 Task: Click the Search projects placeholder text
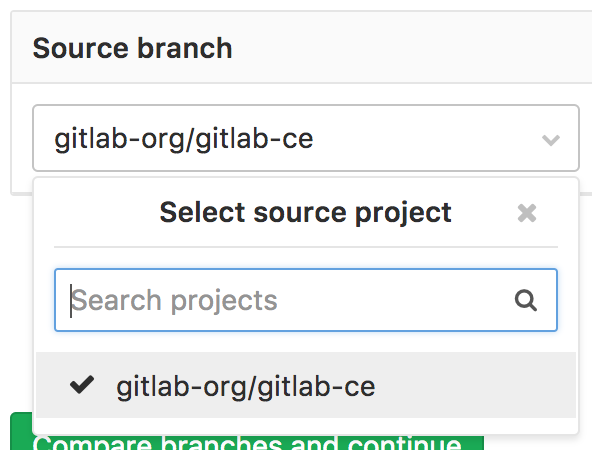pos(174,301)
